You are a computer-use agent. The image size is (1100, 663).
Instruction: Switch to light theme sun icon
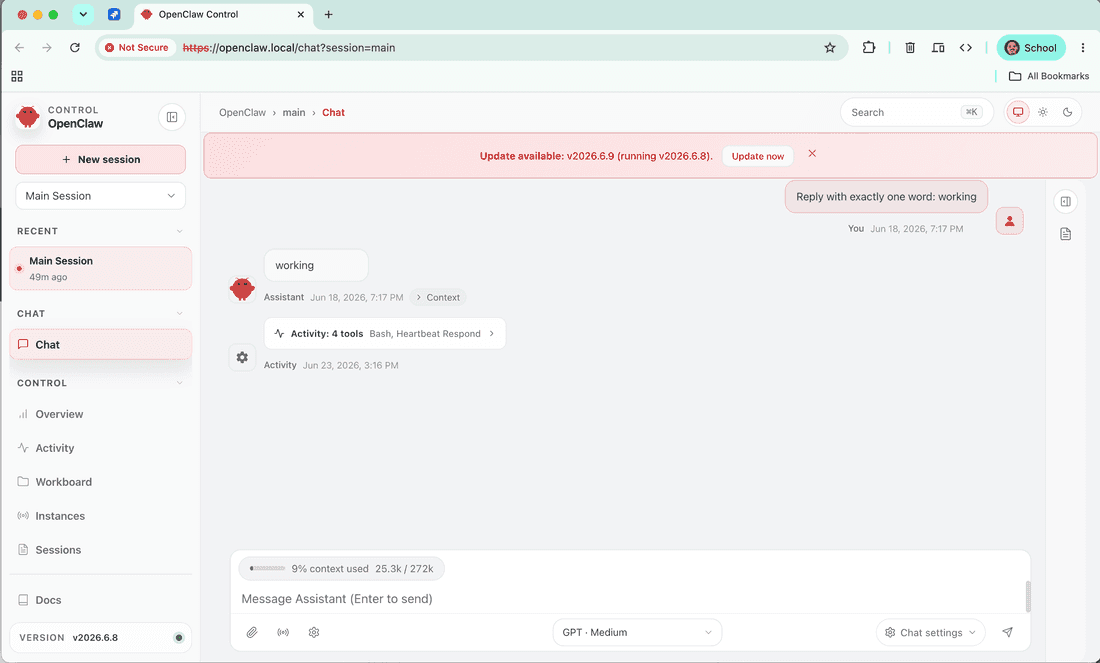click(x=1043, y=112)
